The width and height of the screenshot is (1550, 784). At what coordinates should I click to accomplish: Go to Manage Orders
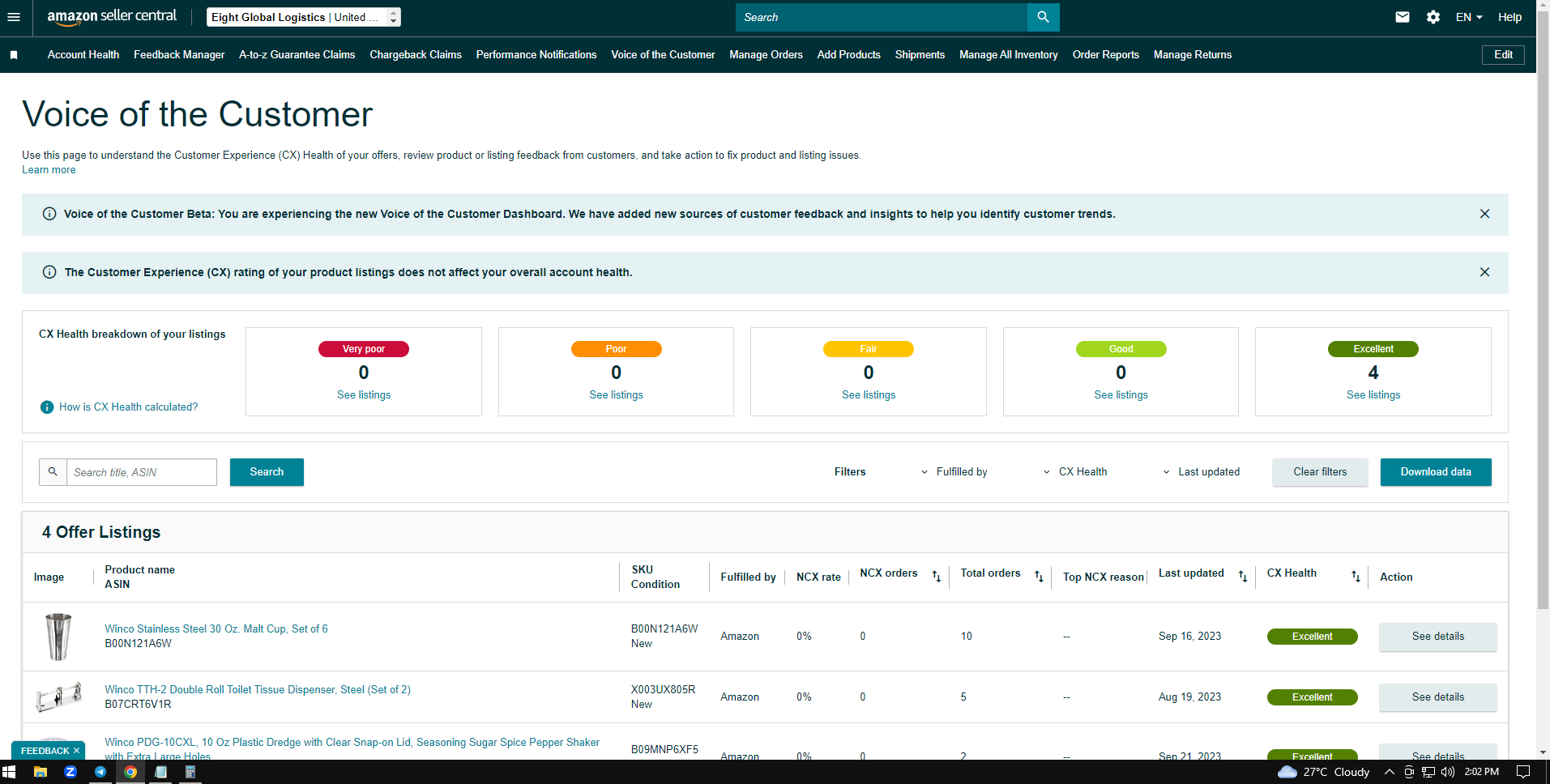pyautogui.click(x=766, y=55)
